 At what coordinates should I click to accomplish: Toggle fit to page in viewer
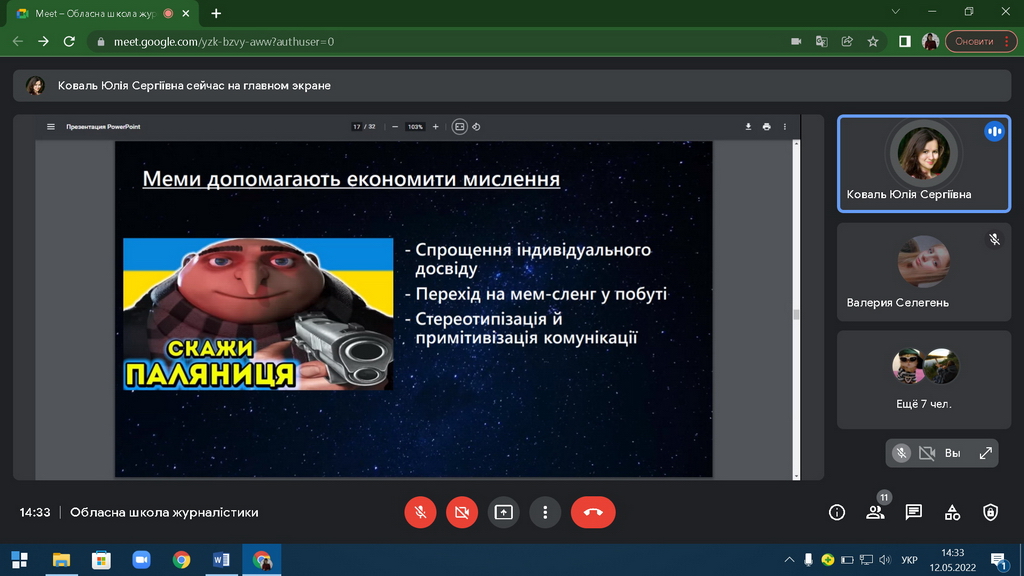pyautogui.click(x=459, y=127)
